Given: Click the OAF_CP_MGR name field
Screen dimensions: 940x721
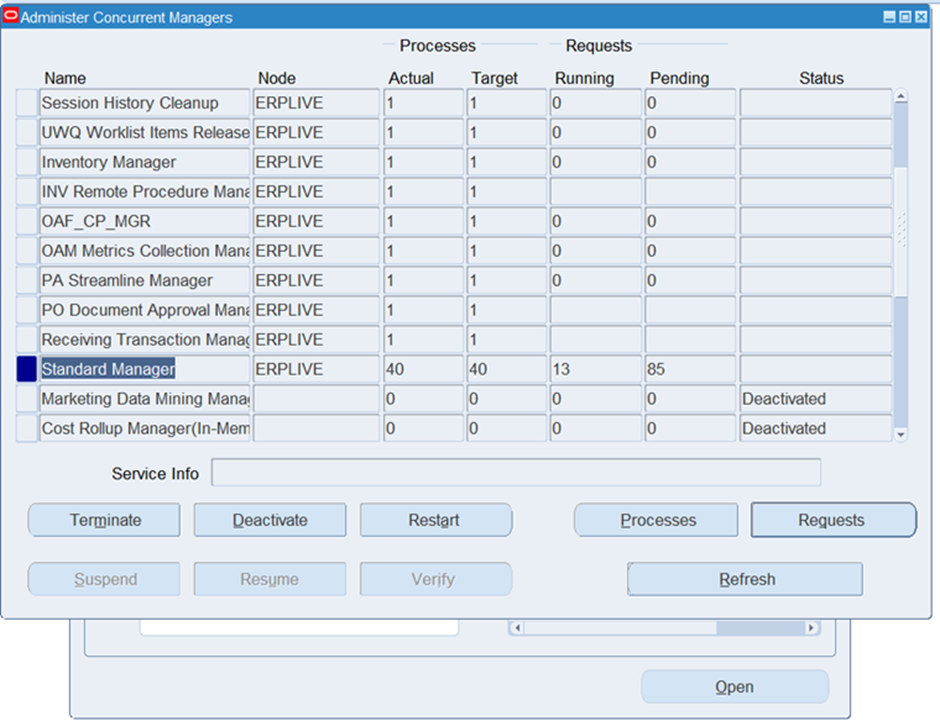Looking at the screenshot, I should (x=144, y=221).
